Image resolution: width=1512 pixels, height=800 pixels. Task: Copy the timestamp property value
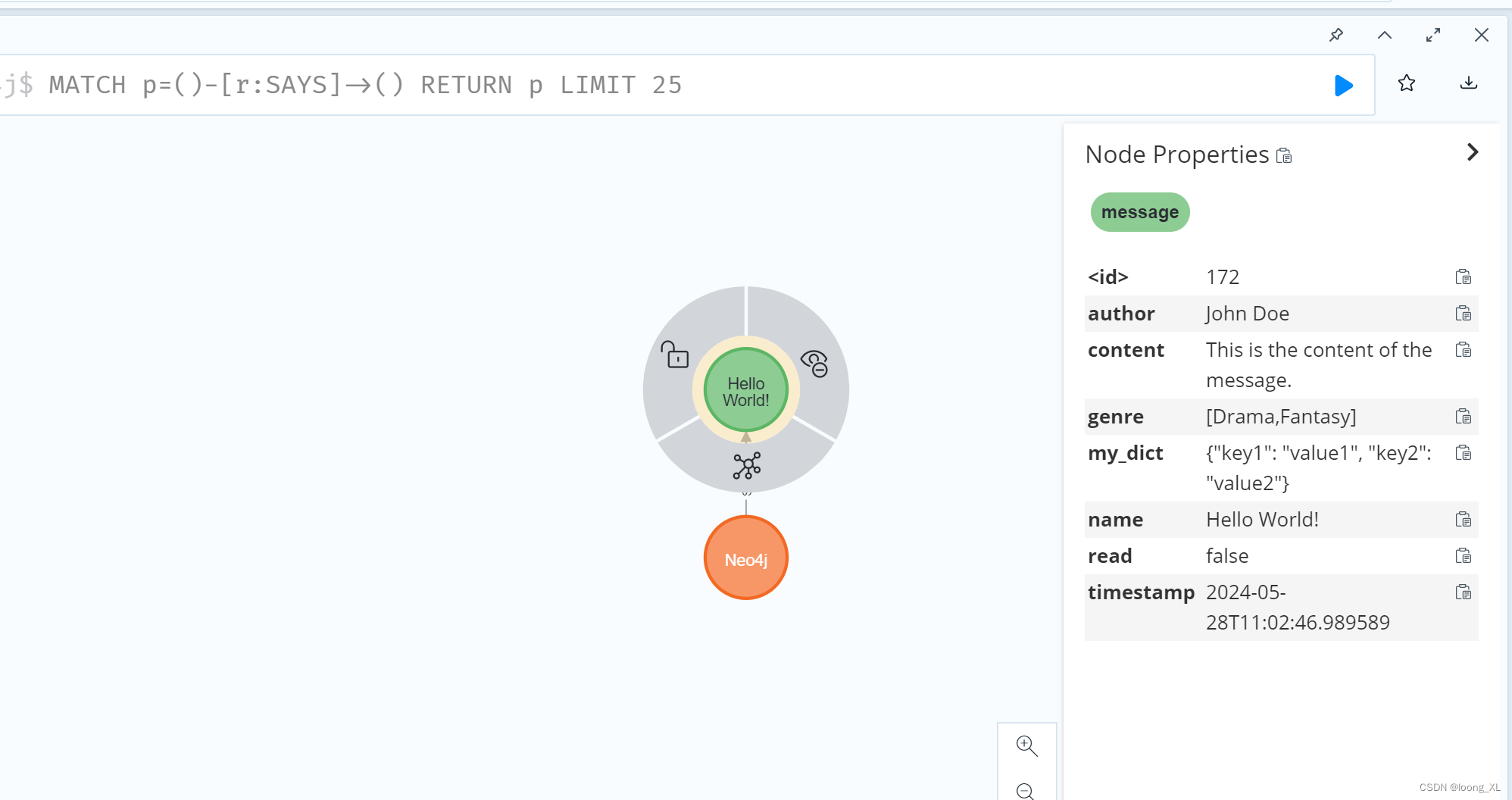(x=1464, y=592)
